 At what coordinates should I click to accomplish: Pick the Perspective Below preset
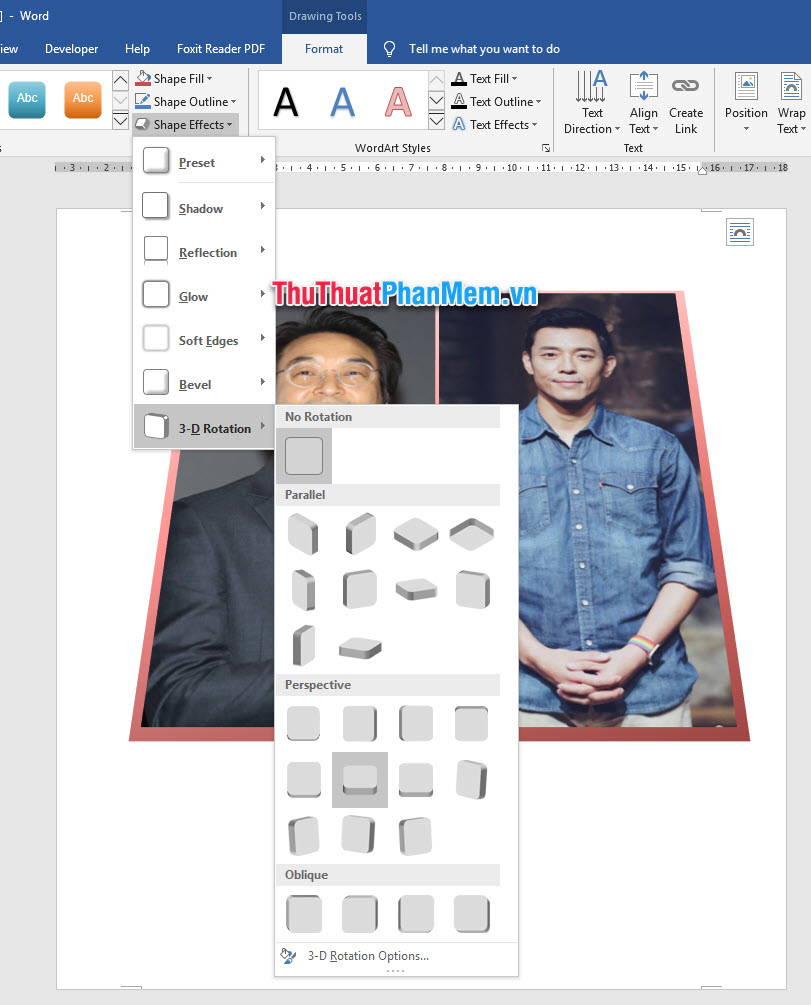point(472,724)
